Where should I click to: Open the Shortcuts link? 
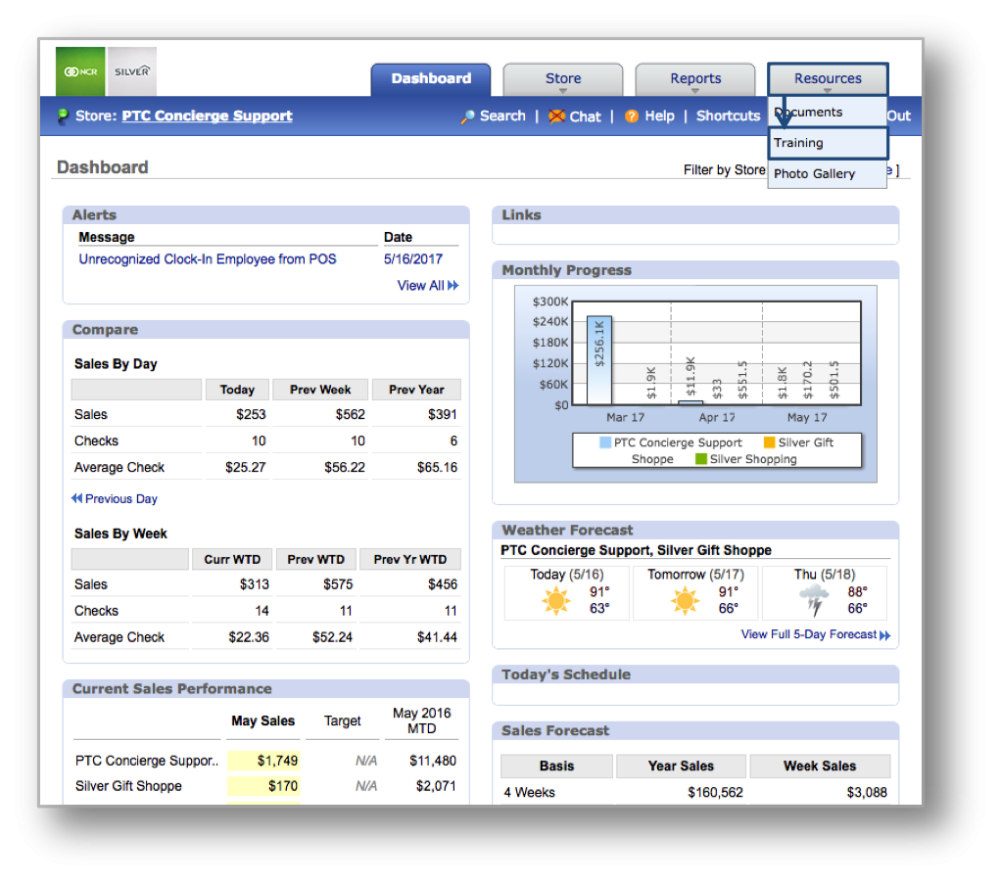tap(728, 116)
